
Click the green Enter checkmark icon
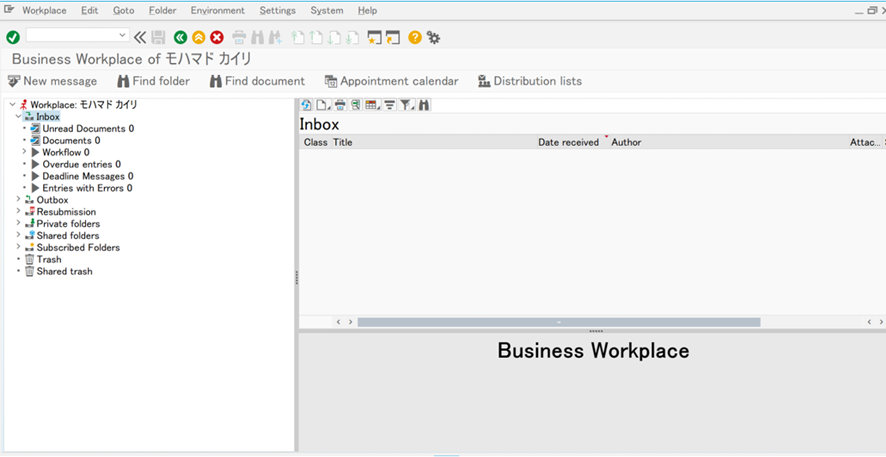13,37
